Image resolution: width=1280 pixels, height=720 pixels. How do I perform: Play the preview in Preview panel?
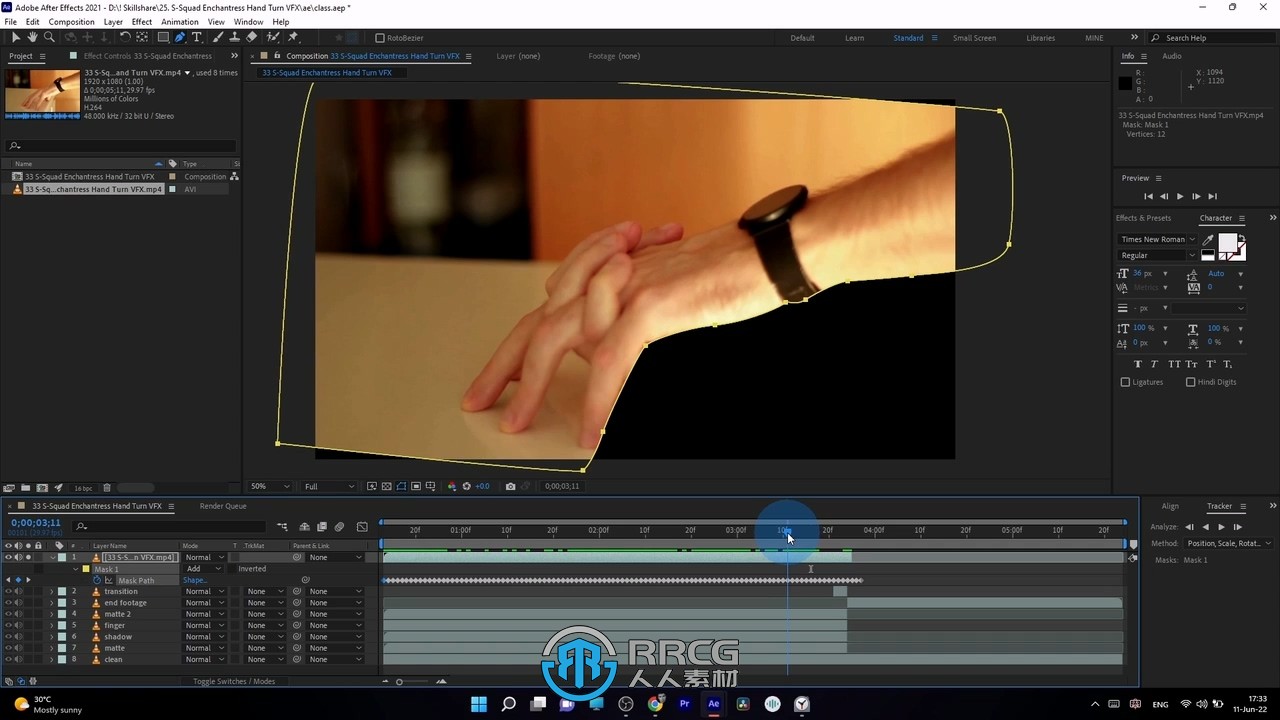tap(1180, 196)
